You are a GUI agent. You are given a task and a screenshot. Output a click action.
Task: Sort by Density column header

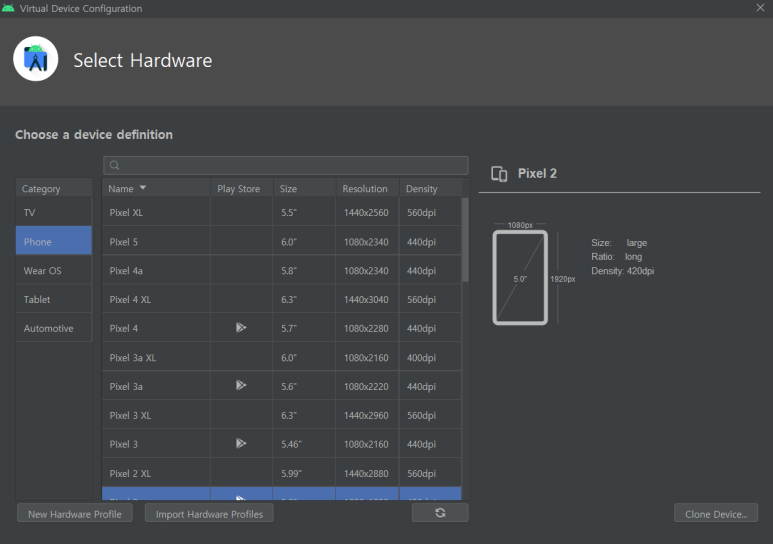click(x=430, y=188)
